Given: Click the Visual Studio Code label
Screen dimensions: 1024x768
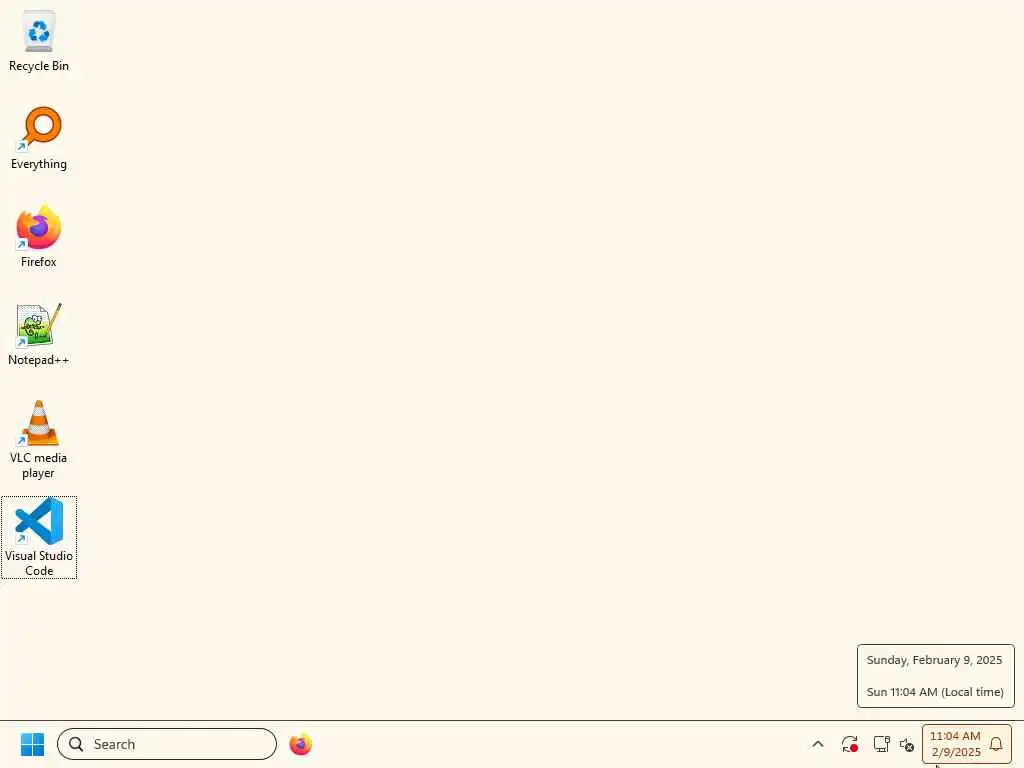Looking at the screenshot, I should [39, 563].
